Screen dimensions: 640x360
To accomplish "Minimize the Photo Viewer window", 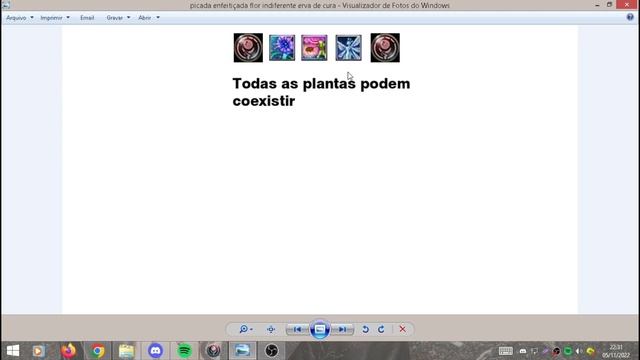I will point(597,5).
